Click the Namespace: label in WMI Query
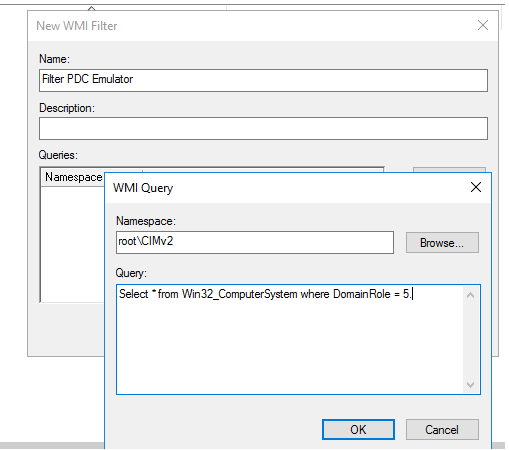Image resolution: width=509 pixels, height=450 pixels. tap(146, 221)
